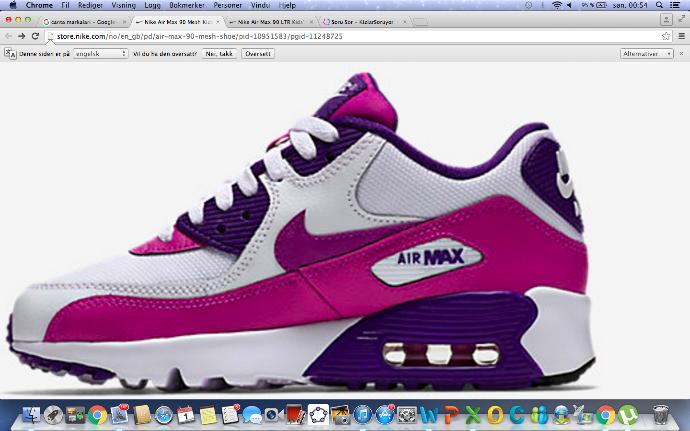This screenshot has width=690, height=431.
Task: Open the Personer menu
Action: [x=228, y=5]
